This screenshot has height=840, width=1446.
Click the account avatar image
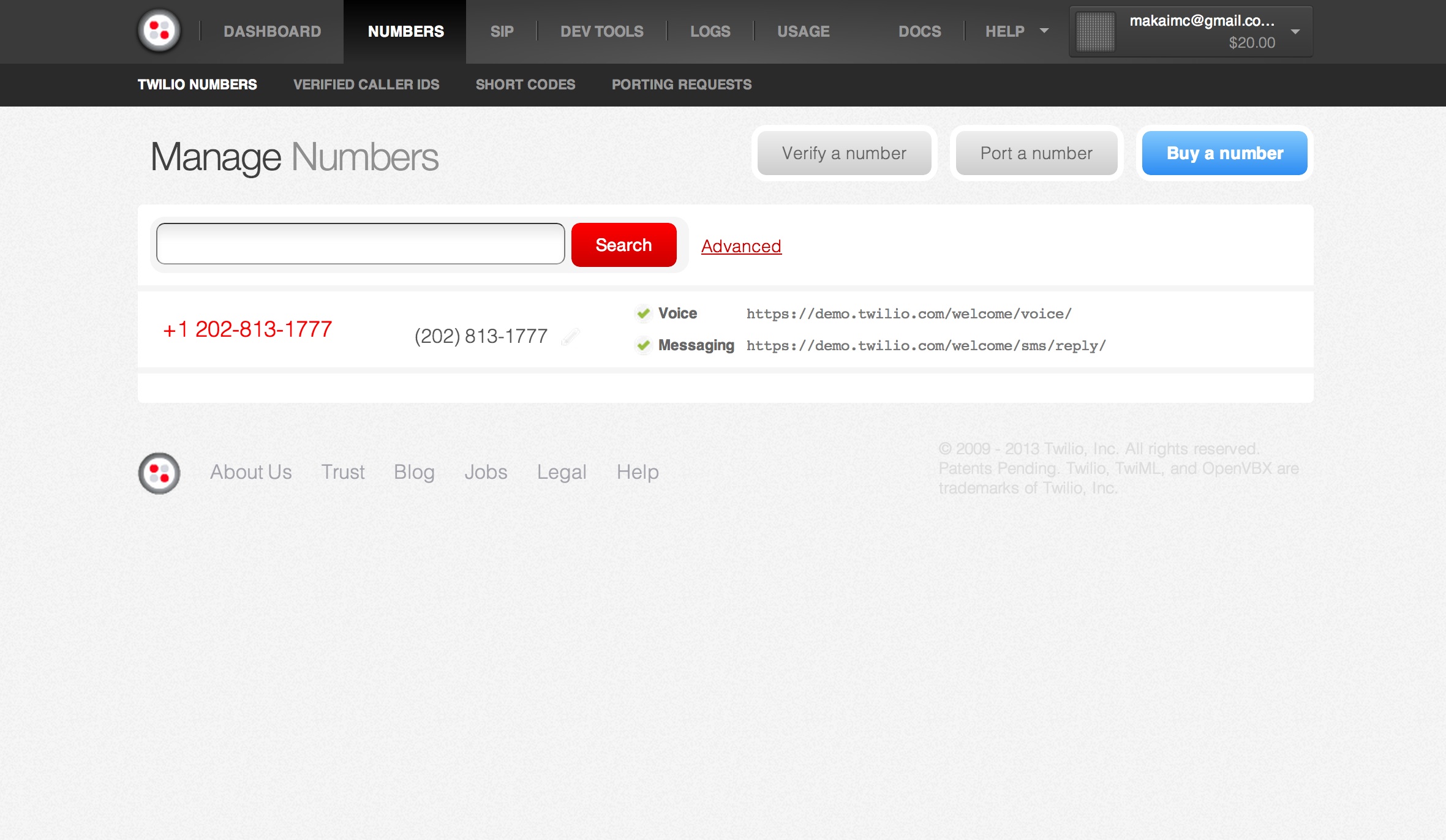(1096, 32)
